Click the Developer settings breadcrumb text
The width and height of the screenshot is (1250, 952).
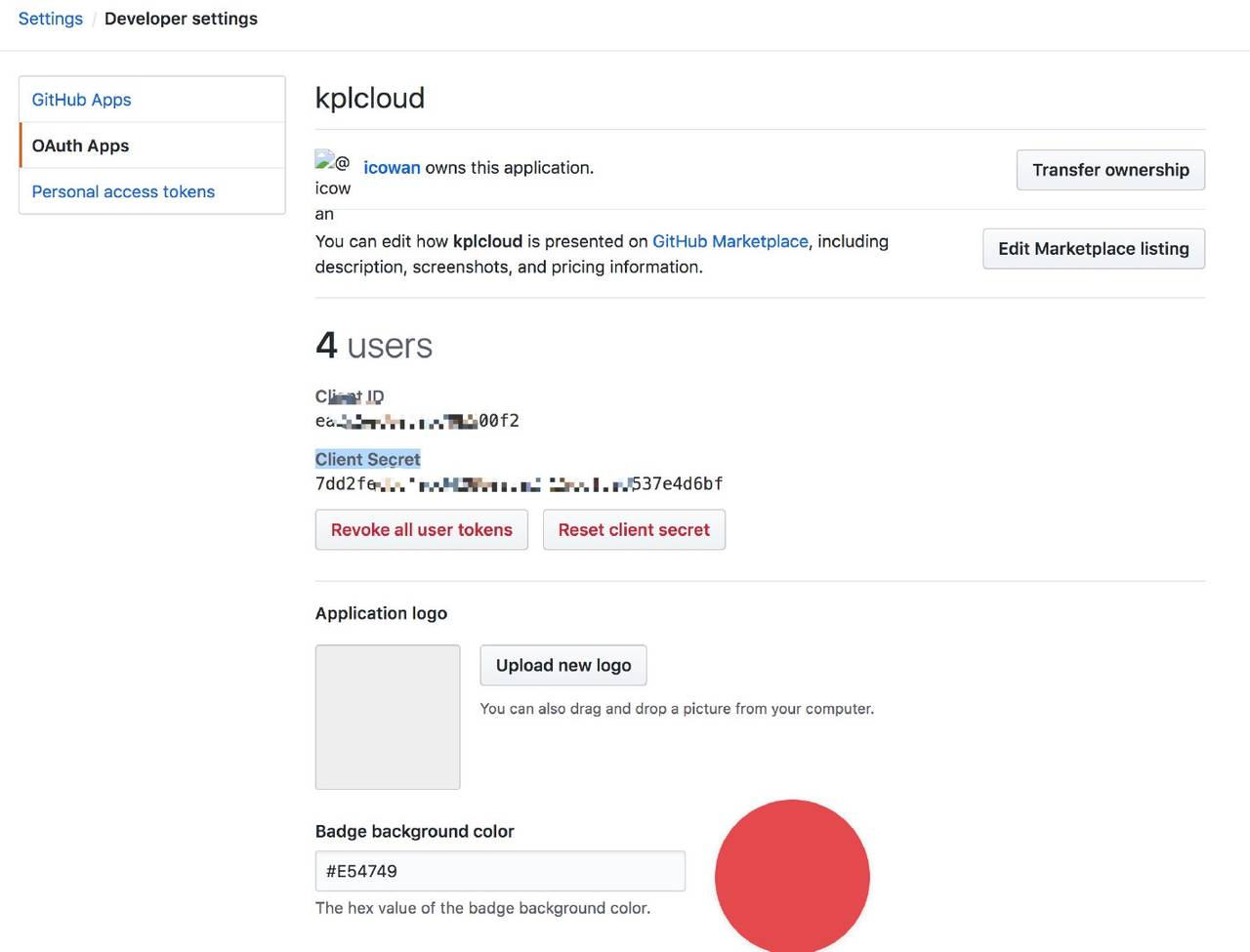(181, 19)
